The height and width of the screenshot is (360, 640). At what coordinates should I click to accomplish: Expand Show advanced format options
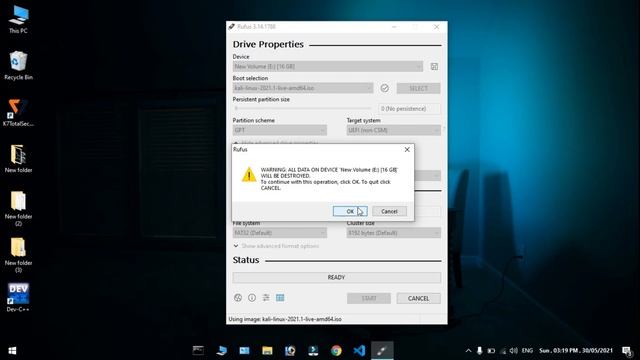tap(276, 246)
